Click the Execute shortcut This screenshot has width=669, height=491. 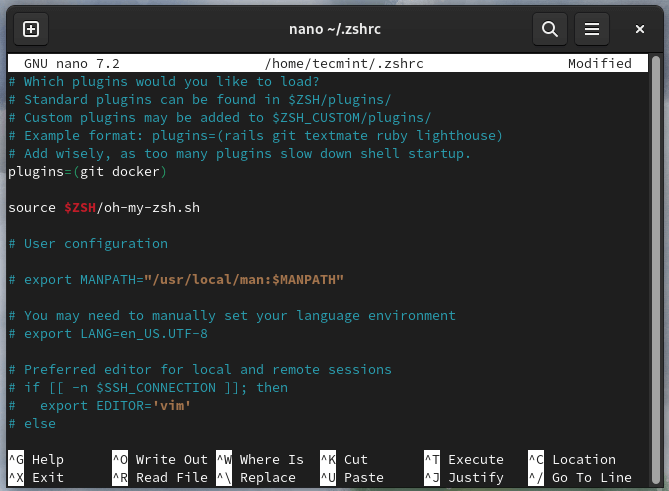coord(475,460)
